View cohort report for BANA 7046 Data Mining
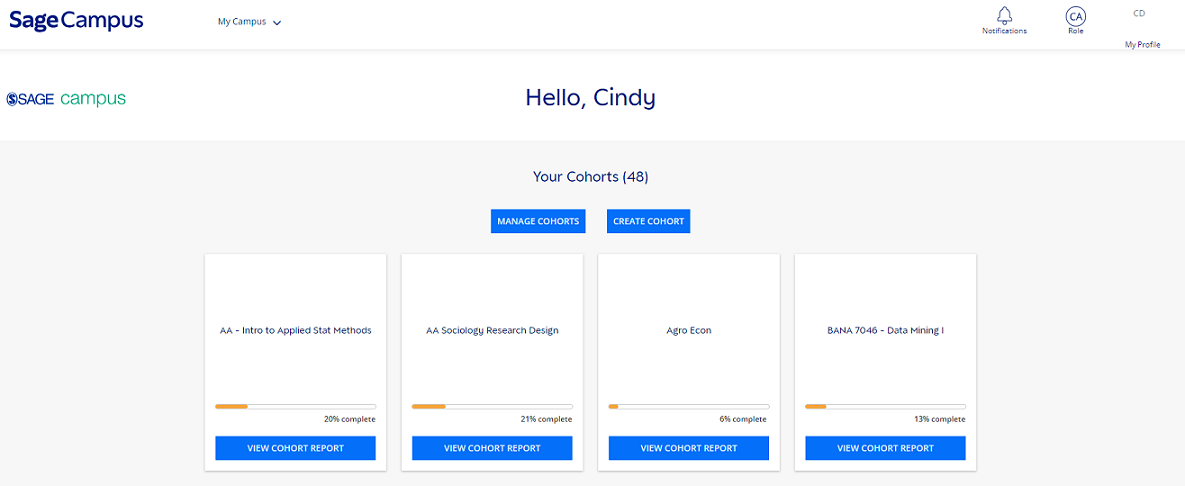This screenshot has height=486, width=1185. click(885, 448)
